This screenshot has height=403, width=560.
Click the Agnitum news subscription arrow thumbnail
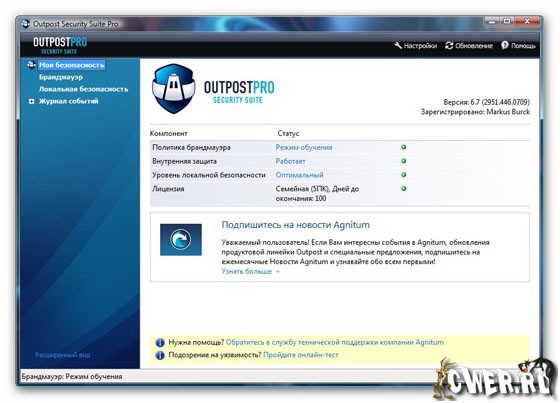(181, 239)
